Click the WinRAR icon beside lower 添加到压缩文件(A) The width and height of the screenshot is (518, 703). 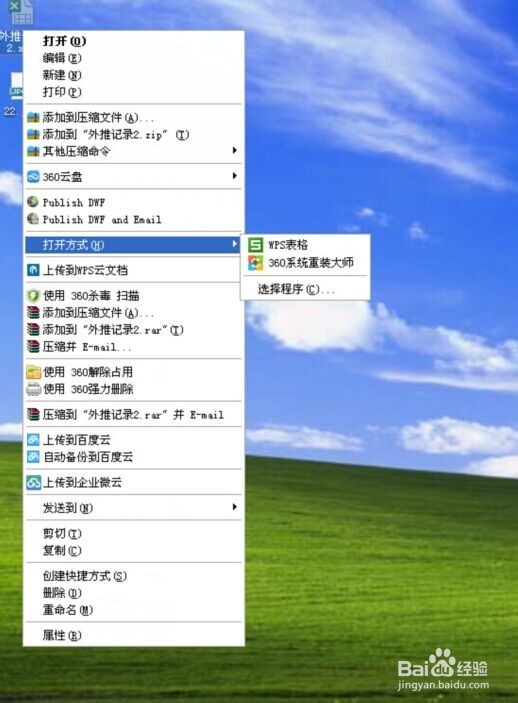[33, 312]
